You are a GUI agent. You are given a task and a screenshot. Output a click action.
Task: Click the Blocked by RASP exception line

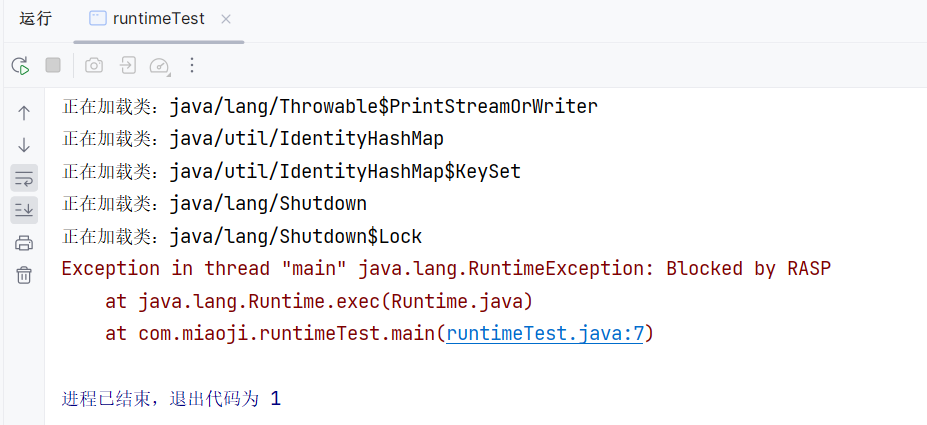pyautogui.click(x=446, y=269)
